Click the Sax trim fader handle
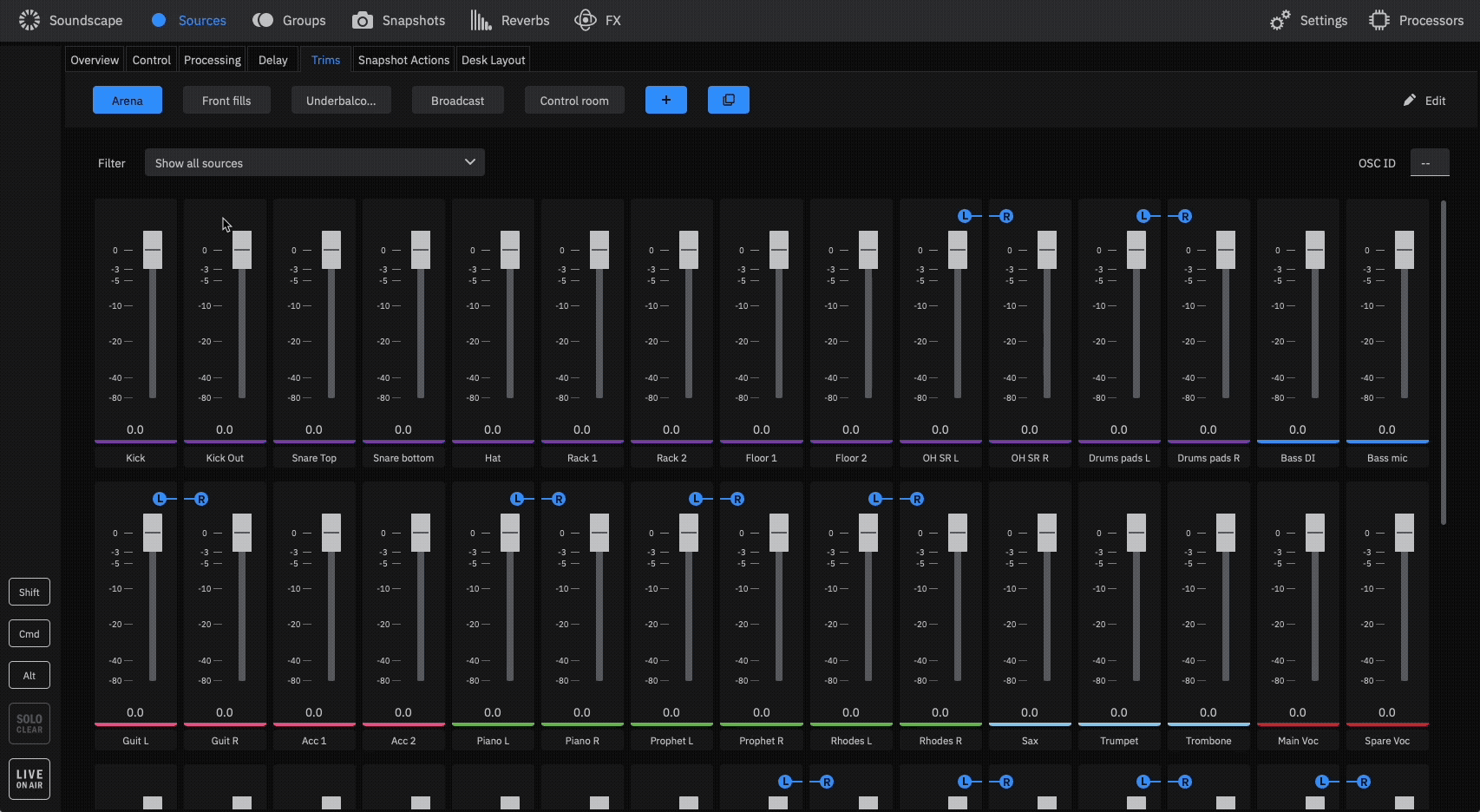 pos(1047,533)
